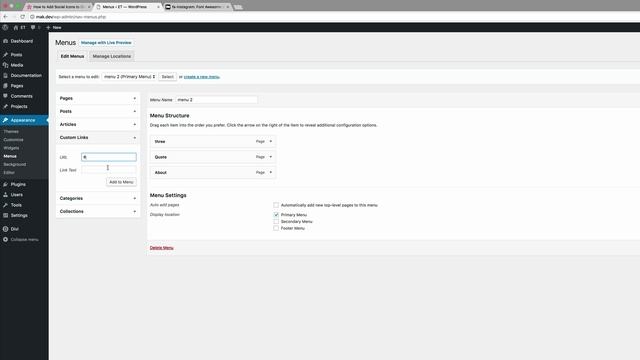
Task: Expand the Posts accordion section
Action: (98, 111)
